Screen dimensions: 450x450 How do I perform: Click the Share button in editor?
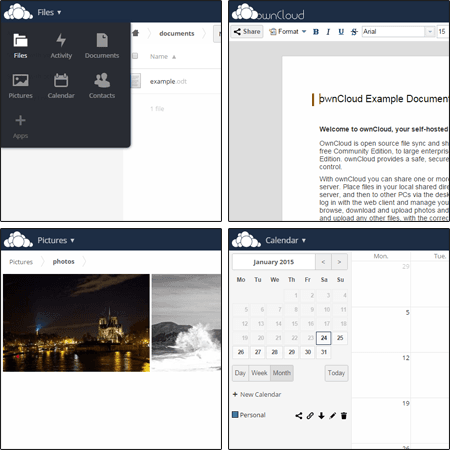tap(247, 32)
